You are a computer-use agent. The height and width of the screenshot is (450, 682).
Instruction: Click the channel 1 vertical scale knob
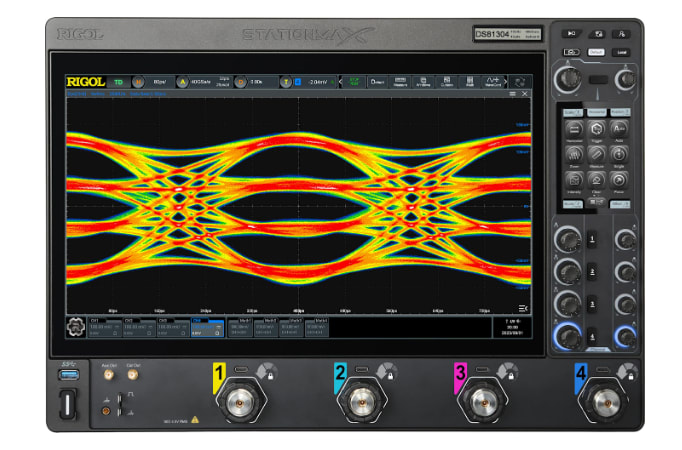pos(568,239)
